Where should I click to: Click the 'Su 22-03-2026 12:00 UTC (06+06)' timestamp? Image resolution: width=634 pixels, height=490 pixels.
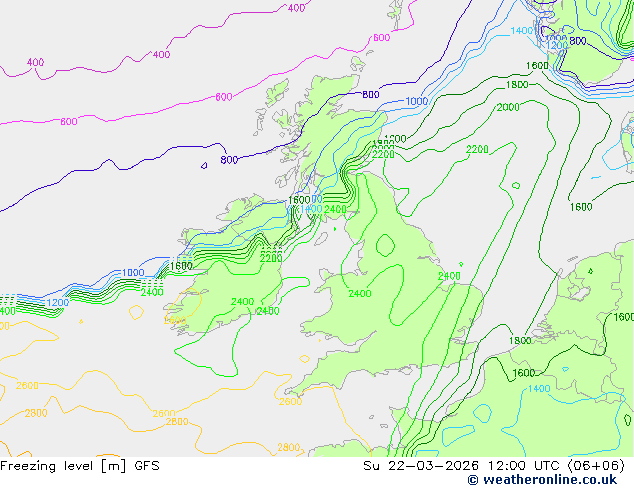[494, 466]
